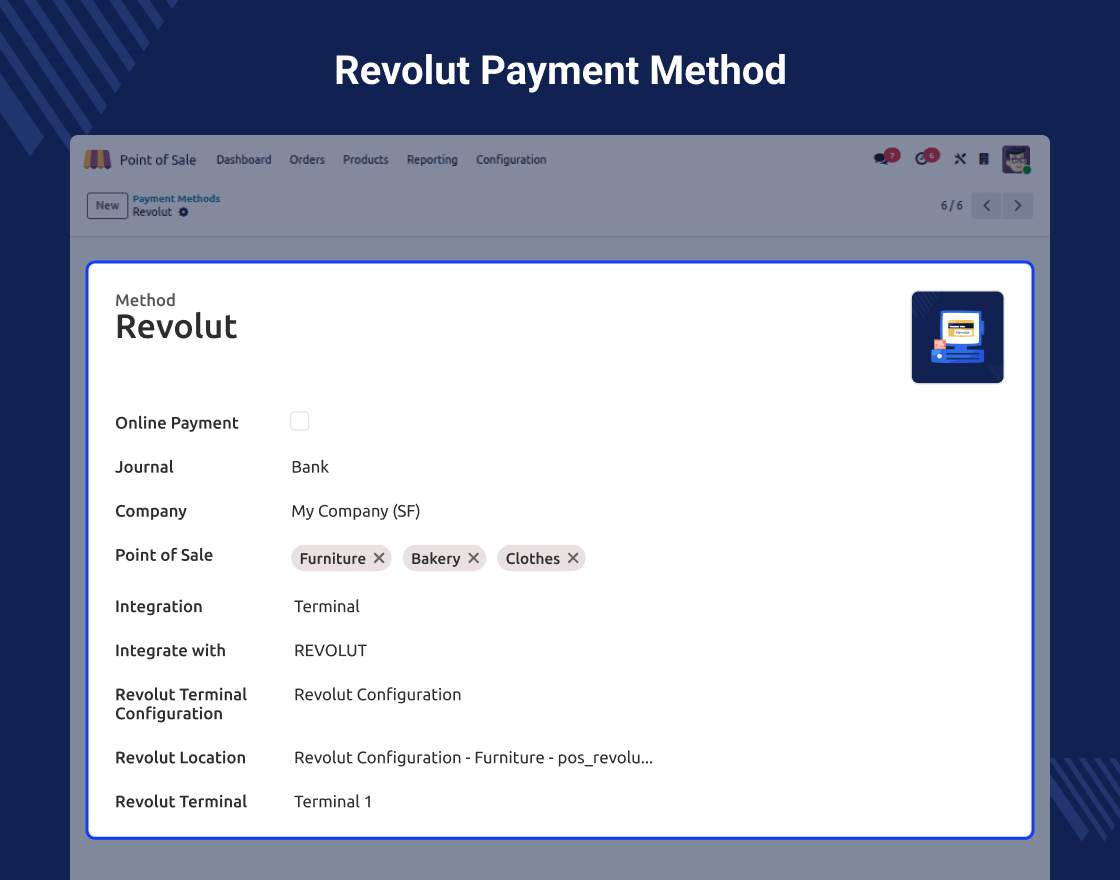Open the Revolut Location field
This screenshot has width=1120, height=880.
coord(474,758)
